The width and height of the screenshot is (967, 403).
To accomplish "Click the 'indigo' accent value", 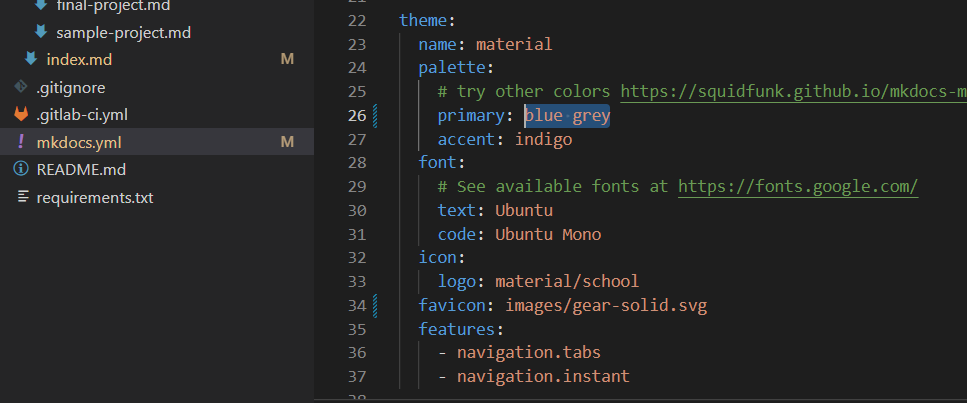I will pos(543,139).
